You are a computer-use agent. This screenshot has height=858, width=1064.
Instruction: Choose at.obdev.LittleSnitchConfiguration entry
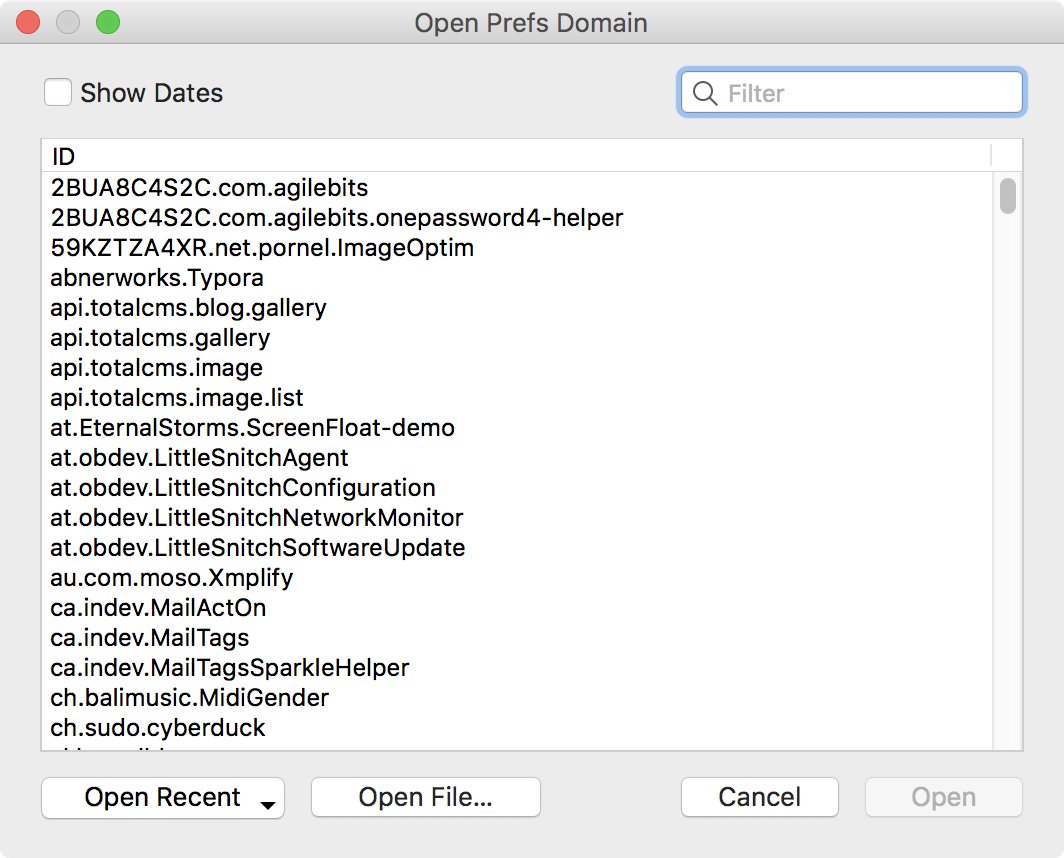(x=517, y=487)
